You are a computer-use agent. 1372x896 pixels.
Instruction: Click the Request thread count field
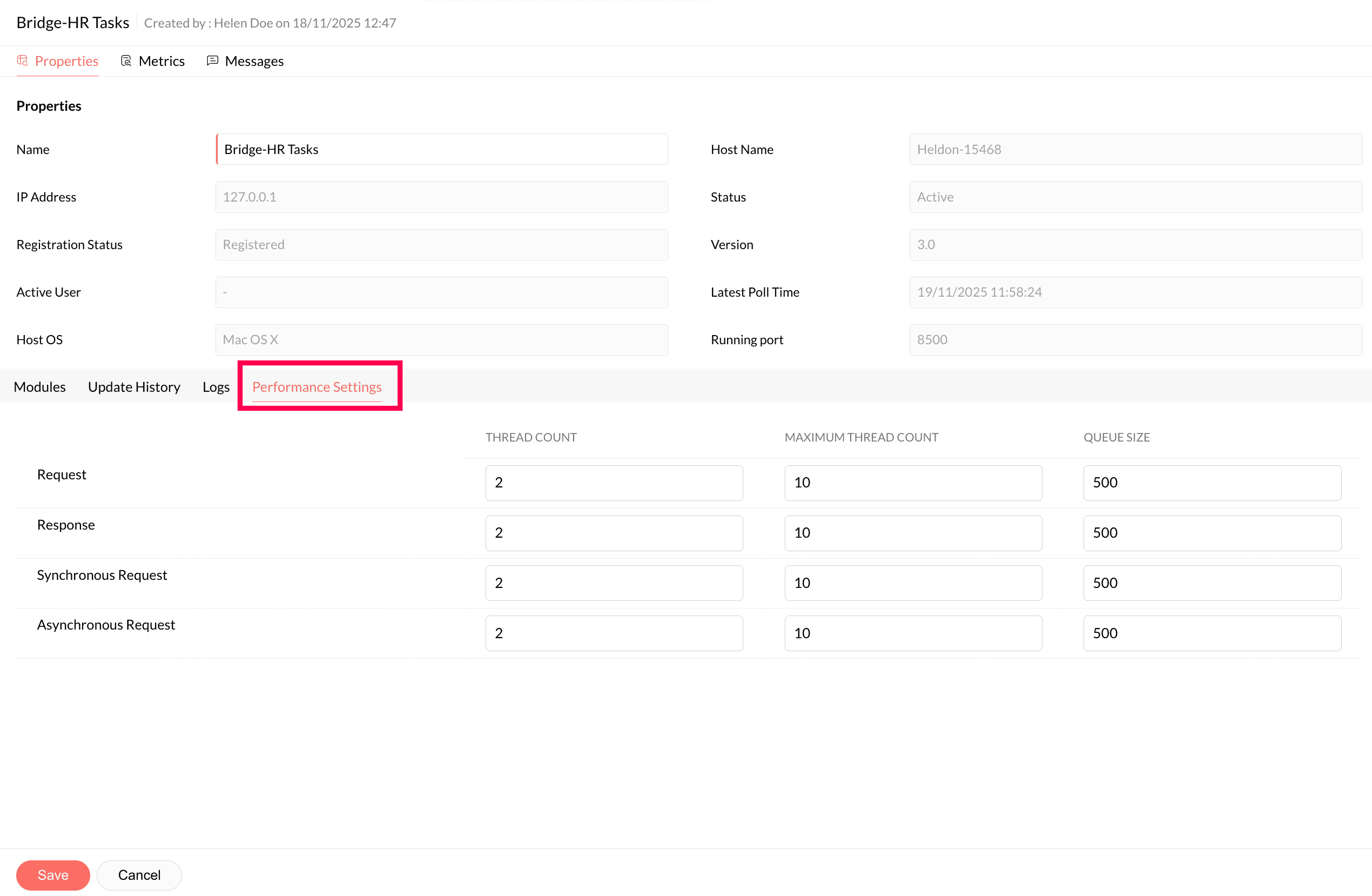(614, 483)
